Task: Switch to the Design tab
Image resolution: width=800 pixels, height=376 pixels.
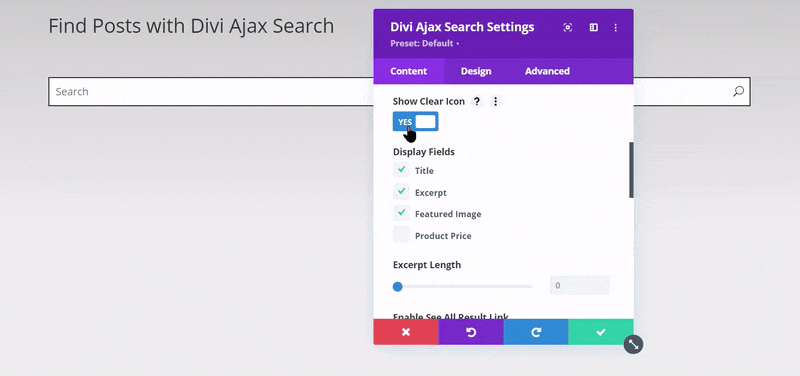Action: tap(476, 71)
